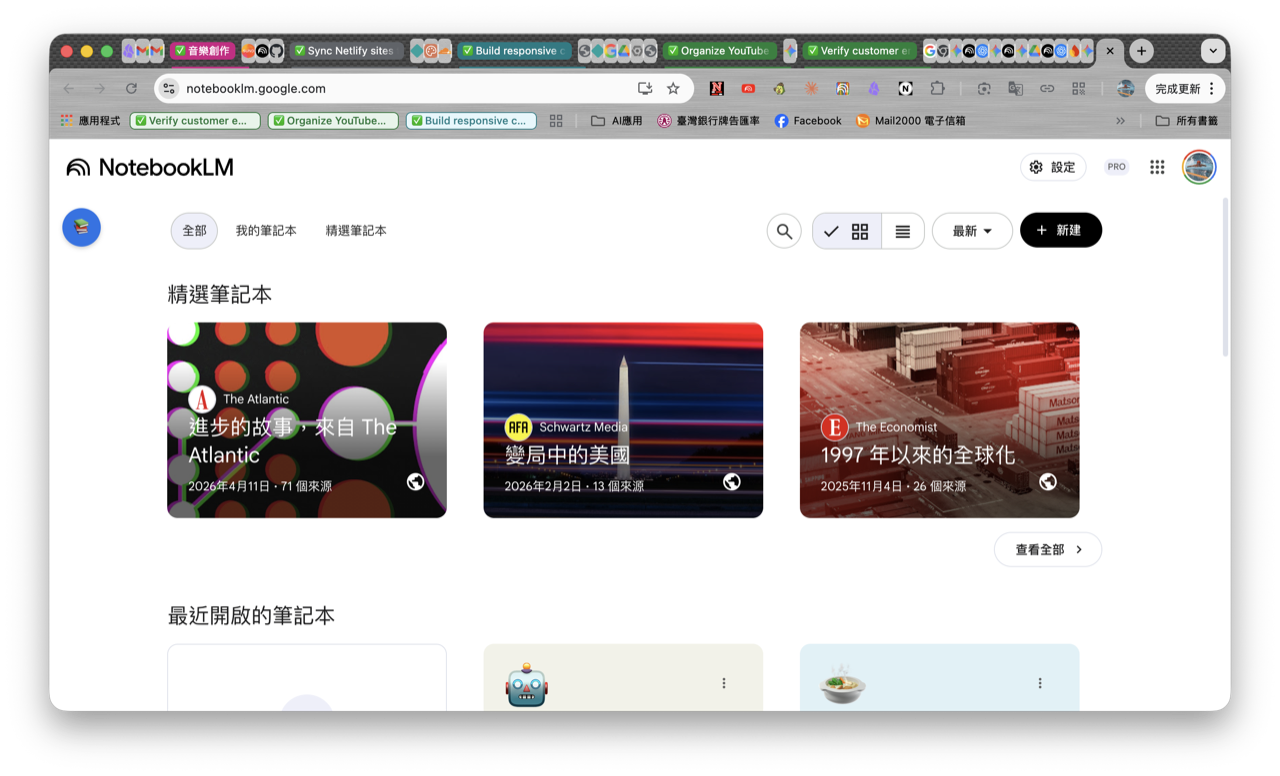Click 查看全部 to view all featured notebooks
Viewport: 1280px width, 776px height.
pos(1047,549)
